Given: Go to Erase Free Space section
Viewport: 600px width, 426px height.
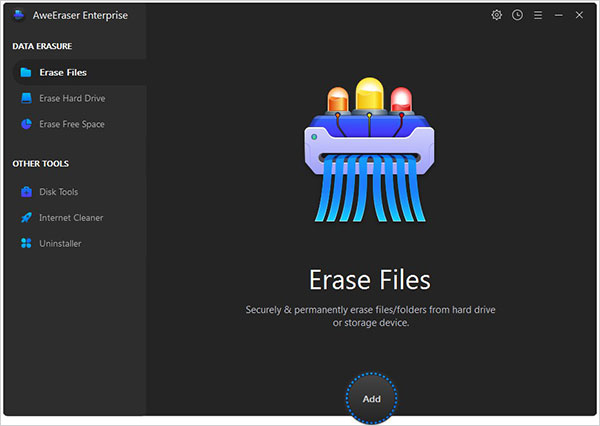Looking at the screenshot, I should pos(71,124).
